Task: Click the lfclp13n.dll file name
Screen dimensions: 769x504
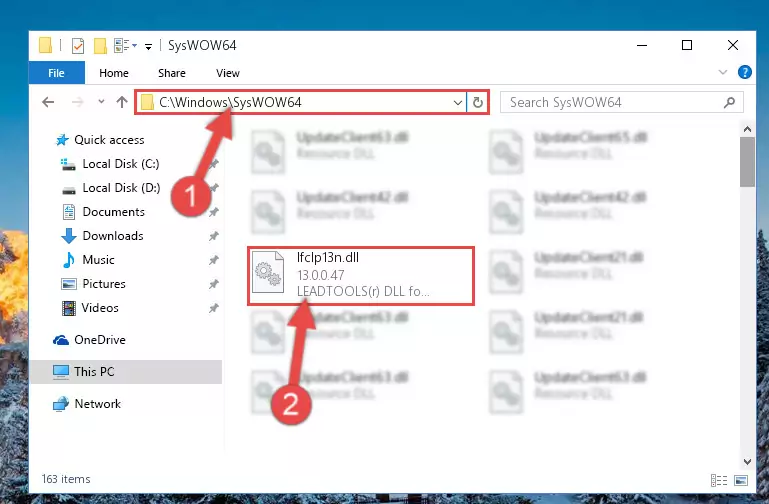Action: [328, 257]
